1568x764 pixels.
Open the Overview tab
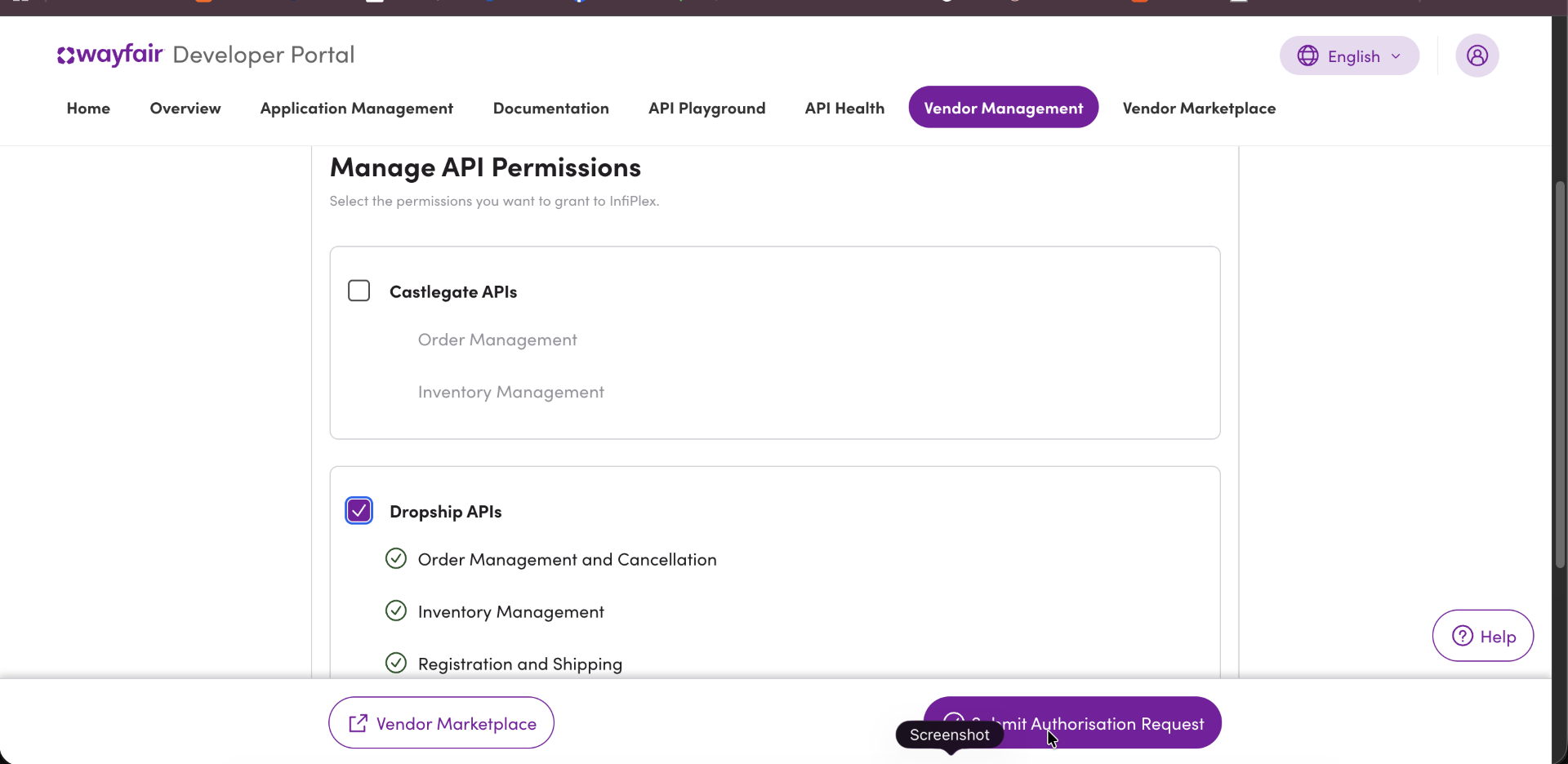coord(185,108)
